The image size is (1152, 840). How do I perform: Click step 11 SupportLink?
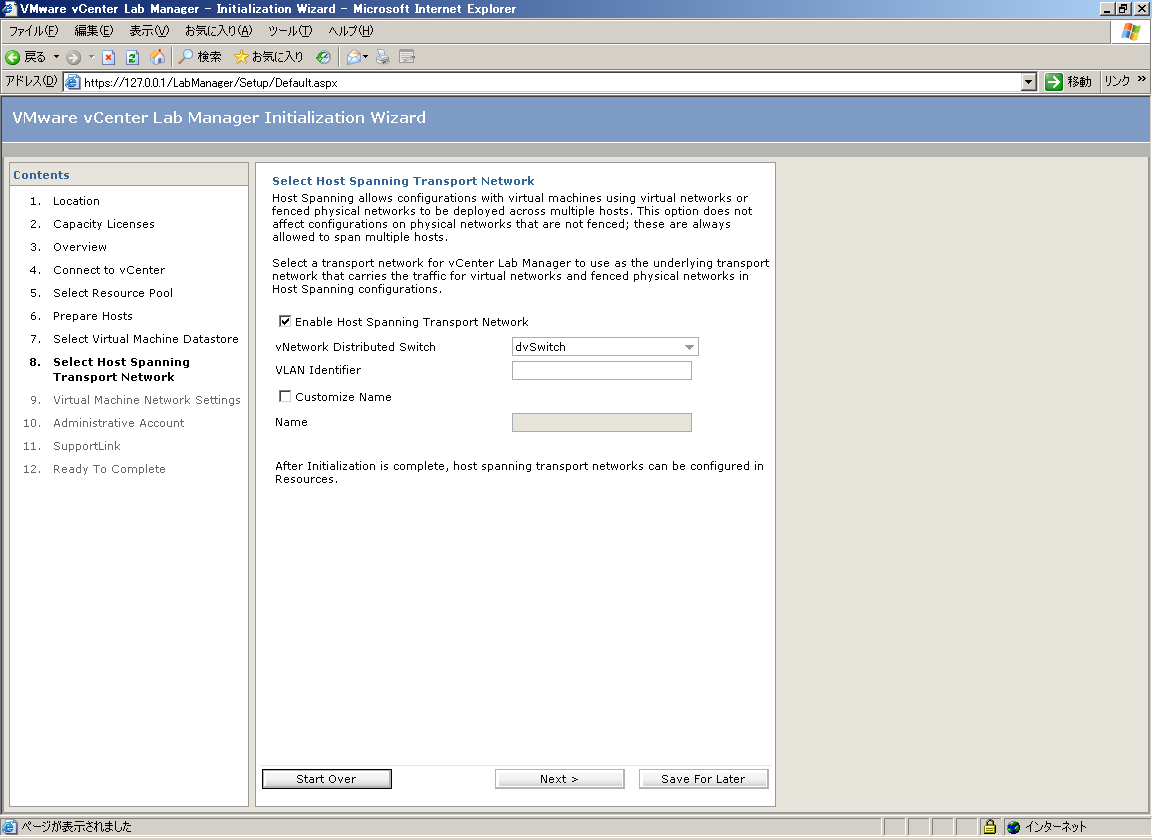click(87, 446)
